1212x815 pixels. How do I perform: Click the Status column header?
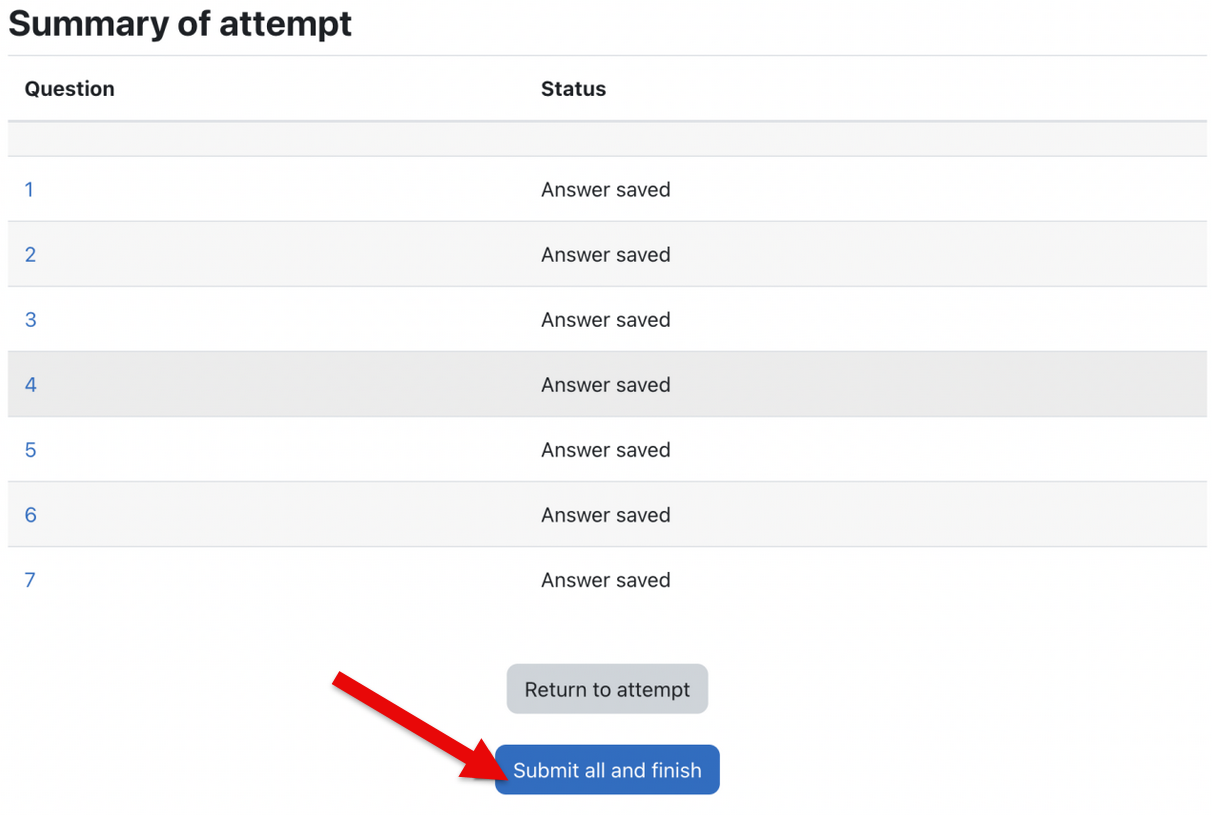pos(573,89)
